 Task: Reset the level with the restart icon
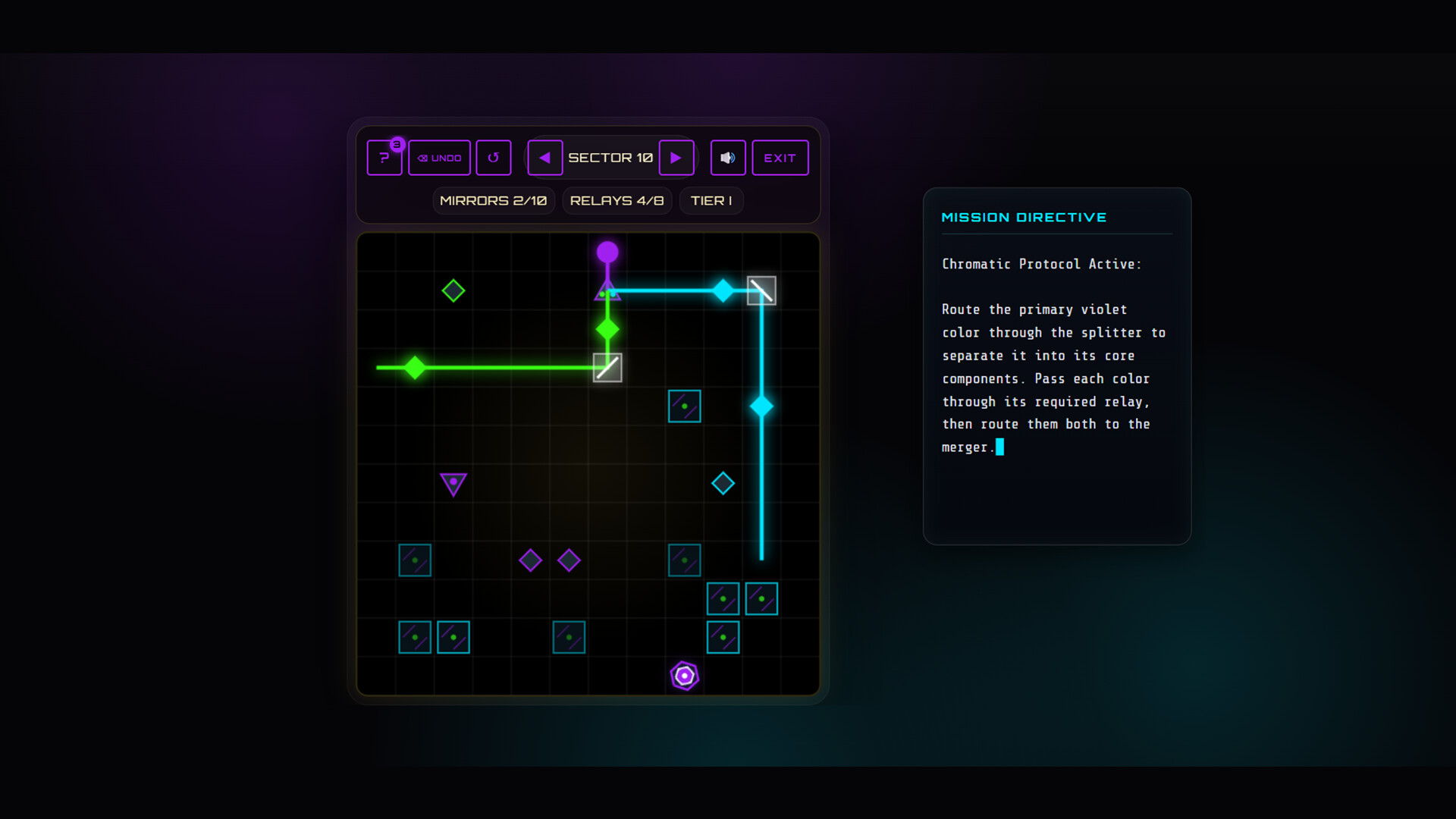[493, 158]
